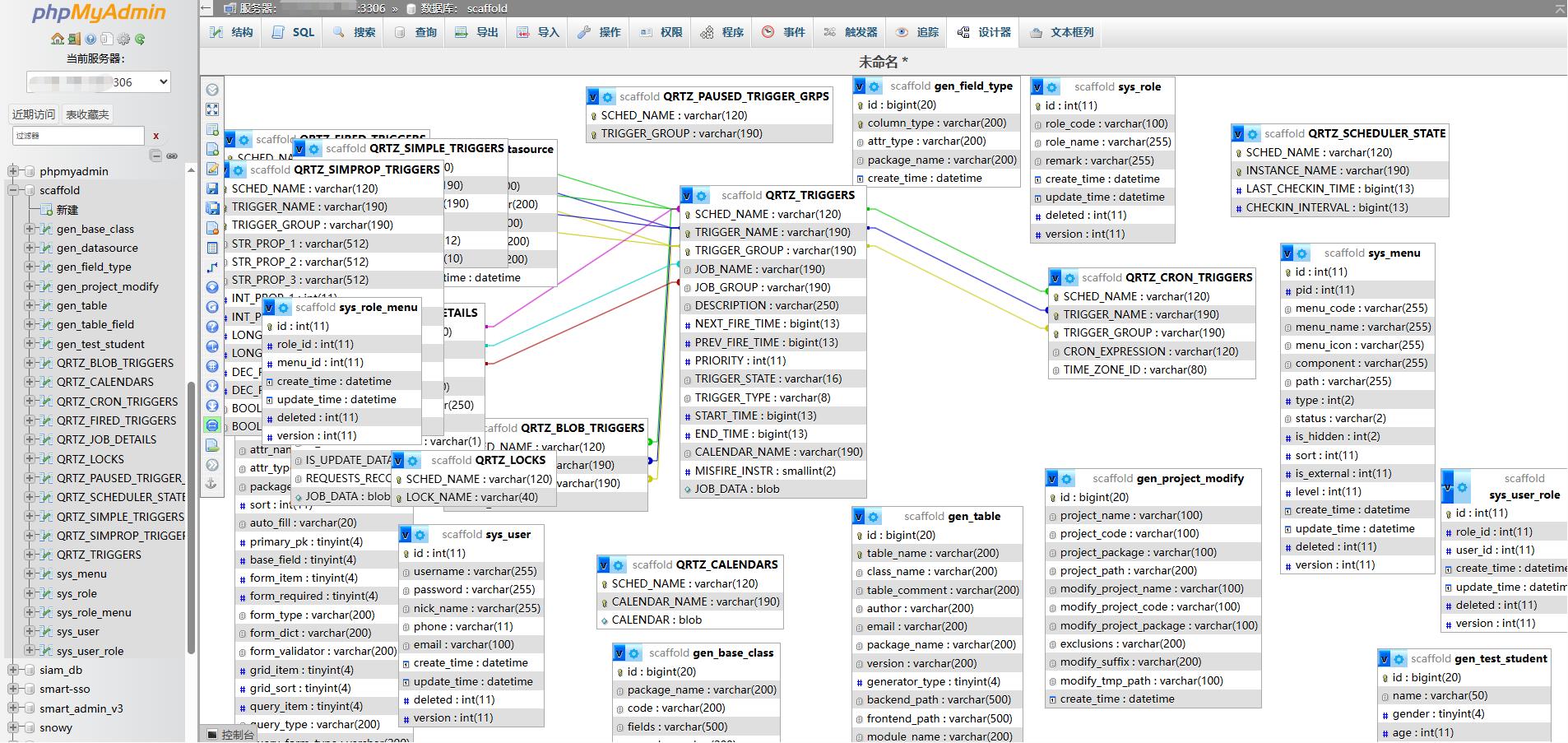This screenshot has height=743, width=1568.
Task: Open the 导出 tab
Action: (x=477, y=32)
